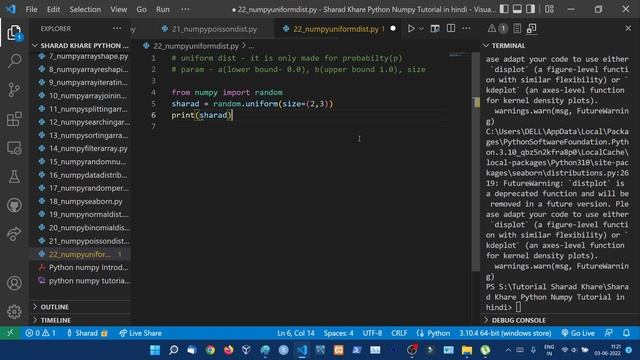
Task: Open the Explorer view in activity bar
Action: (x=14, y=33)
